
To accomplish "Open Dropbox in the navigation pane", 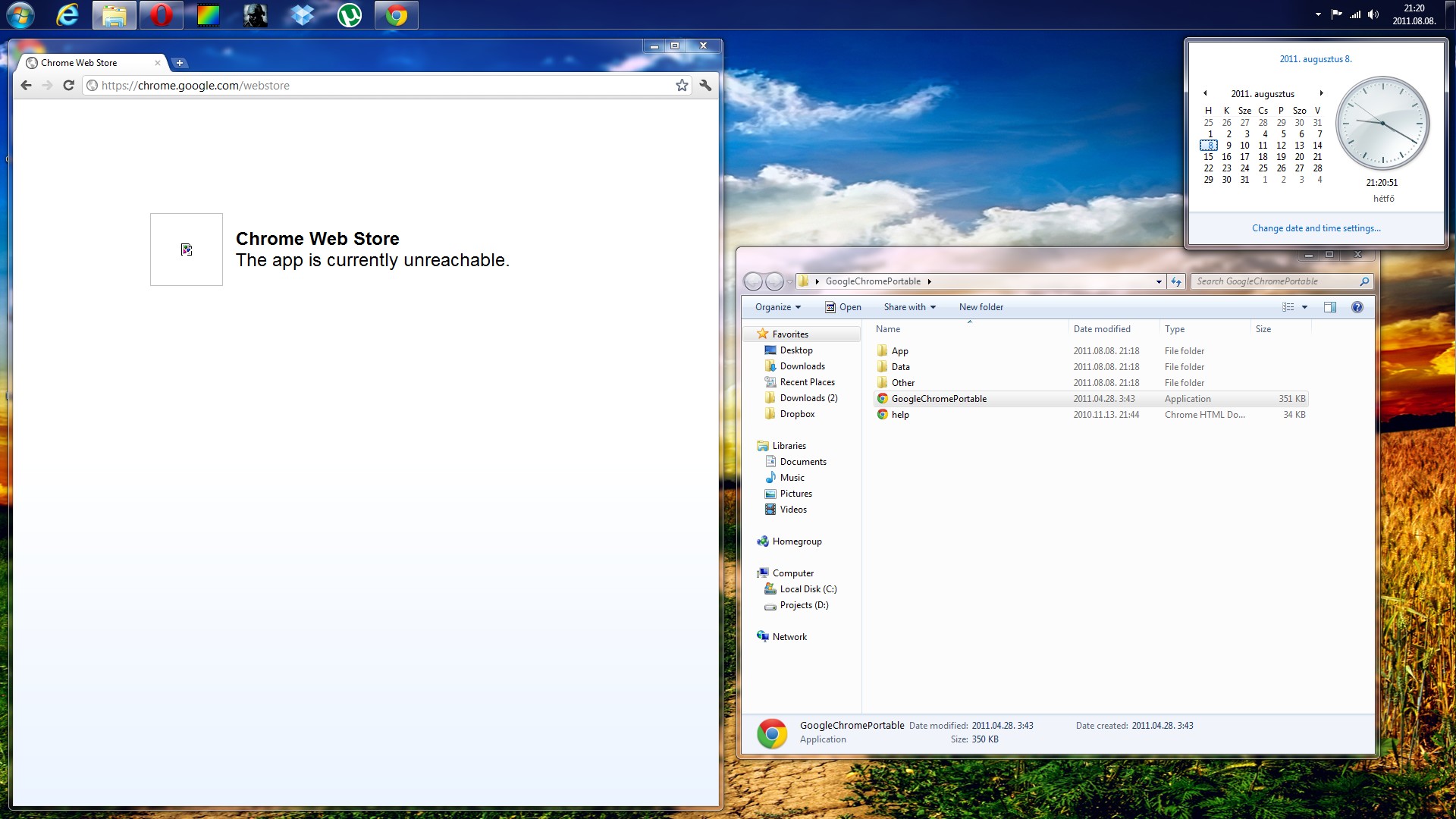I will [x=797, y=414].
